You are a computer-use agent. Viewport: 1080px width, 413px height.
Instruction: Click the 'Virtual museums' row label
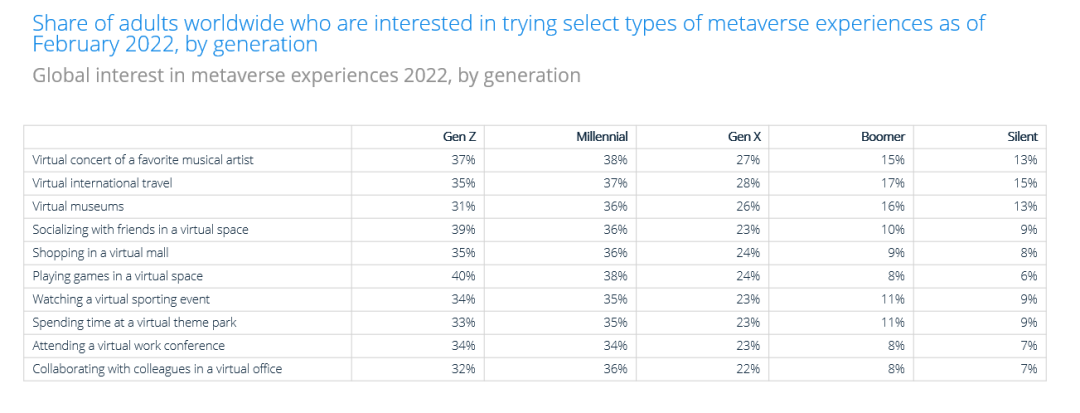tap(78, 206)
